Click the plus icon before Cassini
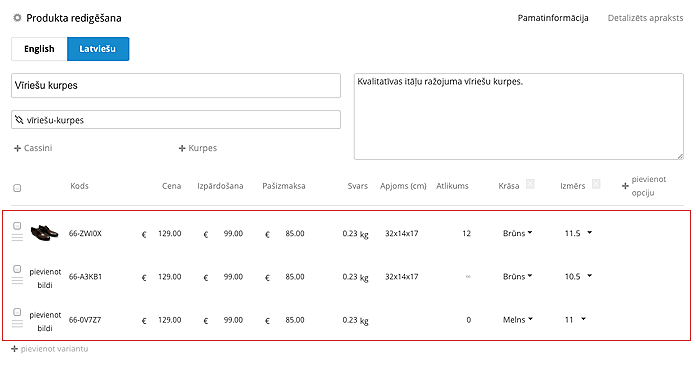Viewport: 696px width, 370px height. click(x=17, y=148)
